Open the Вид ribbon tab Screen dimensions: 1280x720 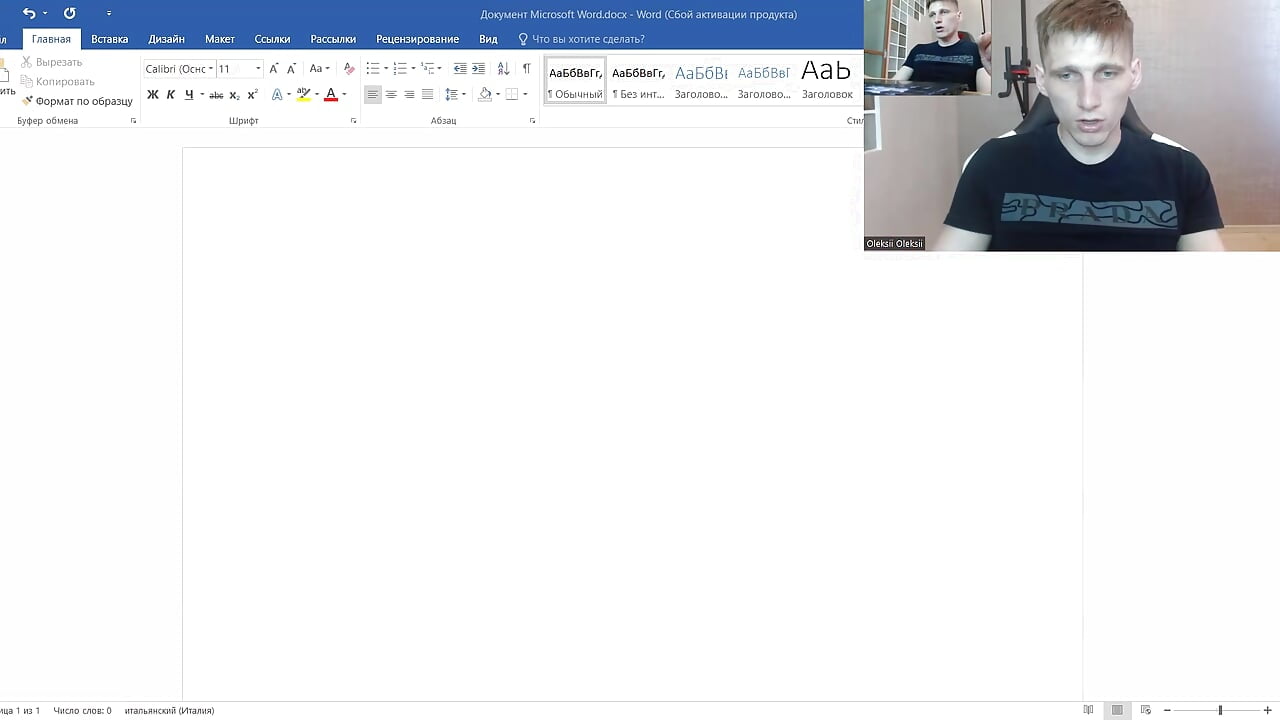coord(488,39)
